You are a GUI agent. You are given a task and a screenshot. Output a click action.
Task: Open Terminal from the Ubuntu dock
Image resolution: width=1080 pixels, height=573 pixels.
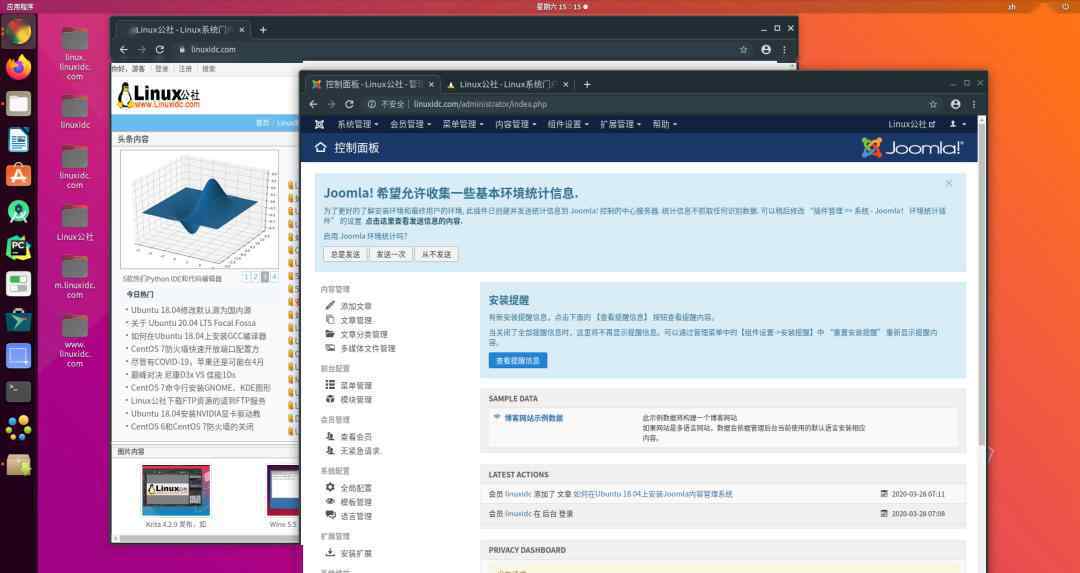(x=19, y=391)
